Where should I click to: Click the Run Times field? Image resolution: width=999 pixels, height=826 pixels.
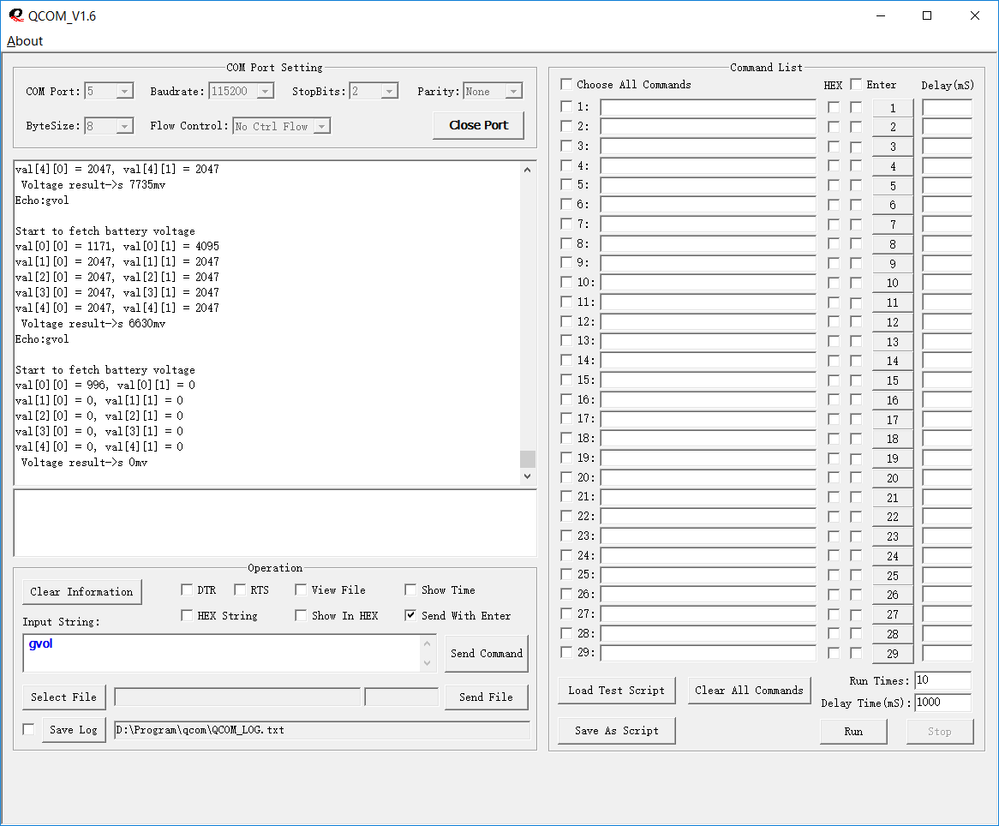[943, 680]
